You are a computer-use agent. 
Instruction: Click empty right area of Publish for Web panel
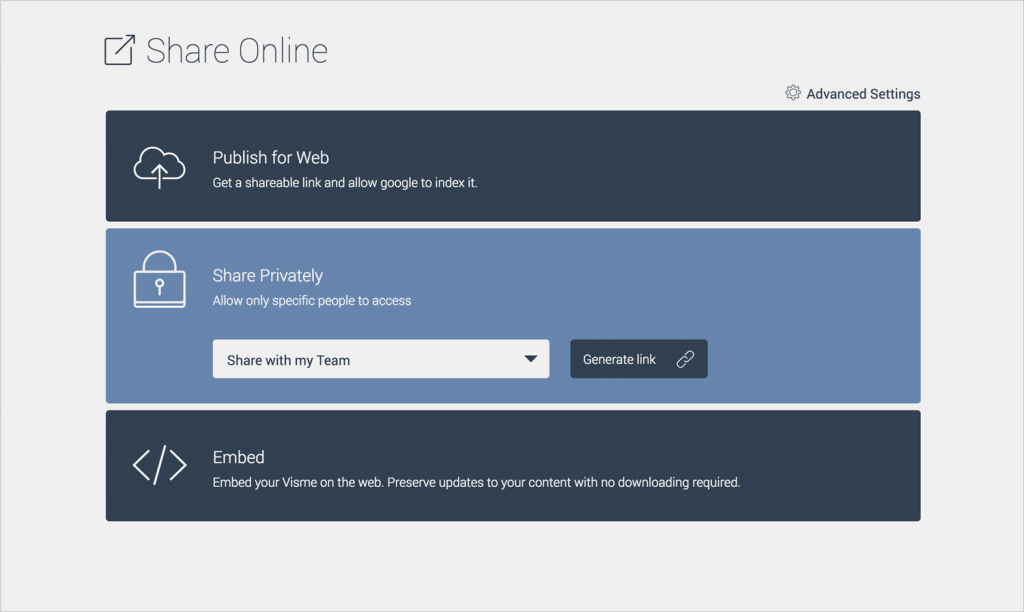click(x=760, y=166)
